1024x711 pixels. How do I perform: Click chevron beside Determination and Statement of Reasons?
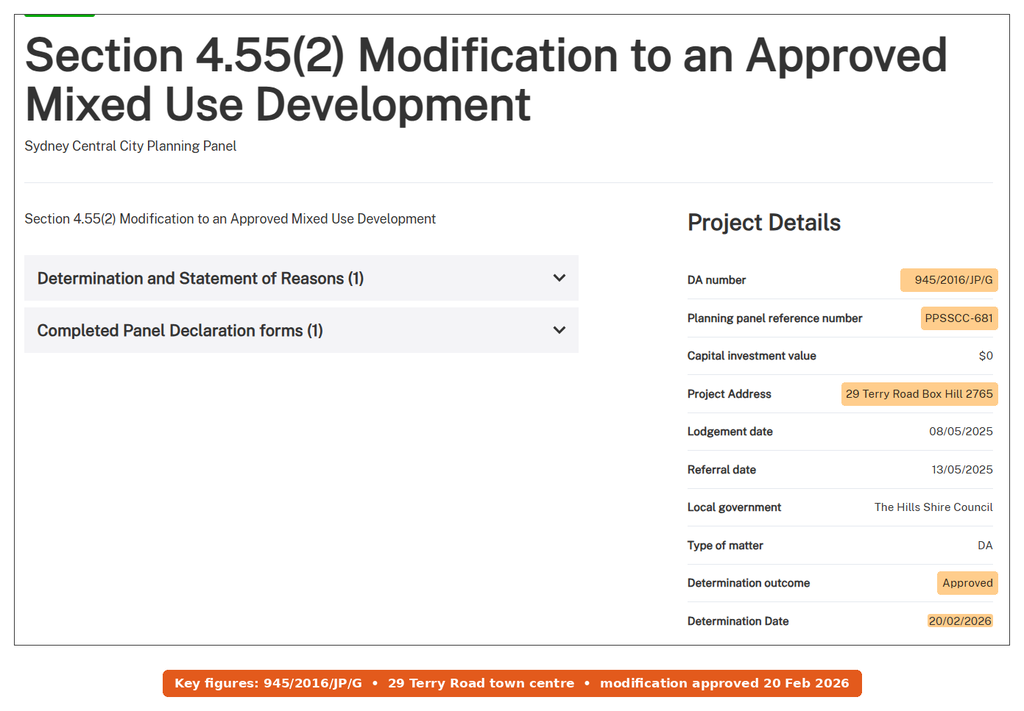559,278
